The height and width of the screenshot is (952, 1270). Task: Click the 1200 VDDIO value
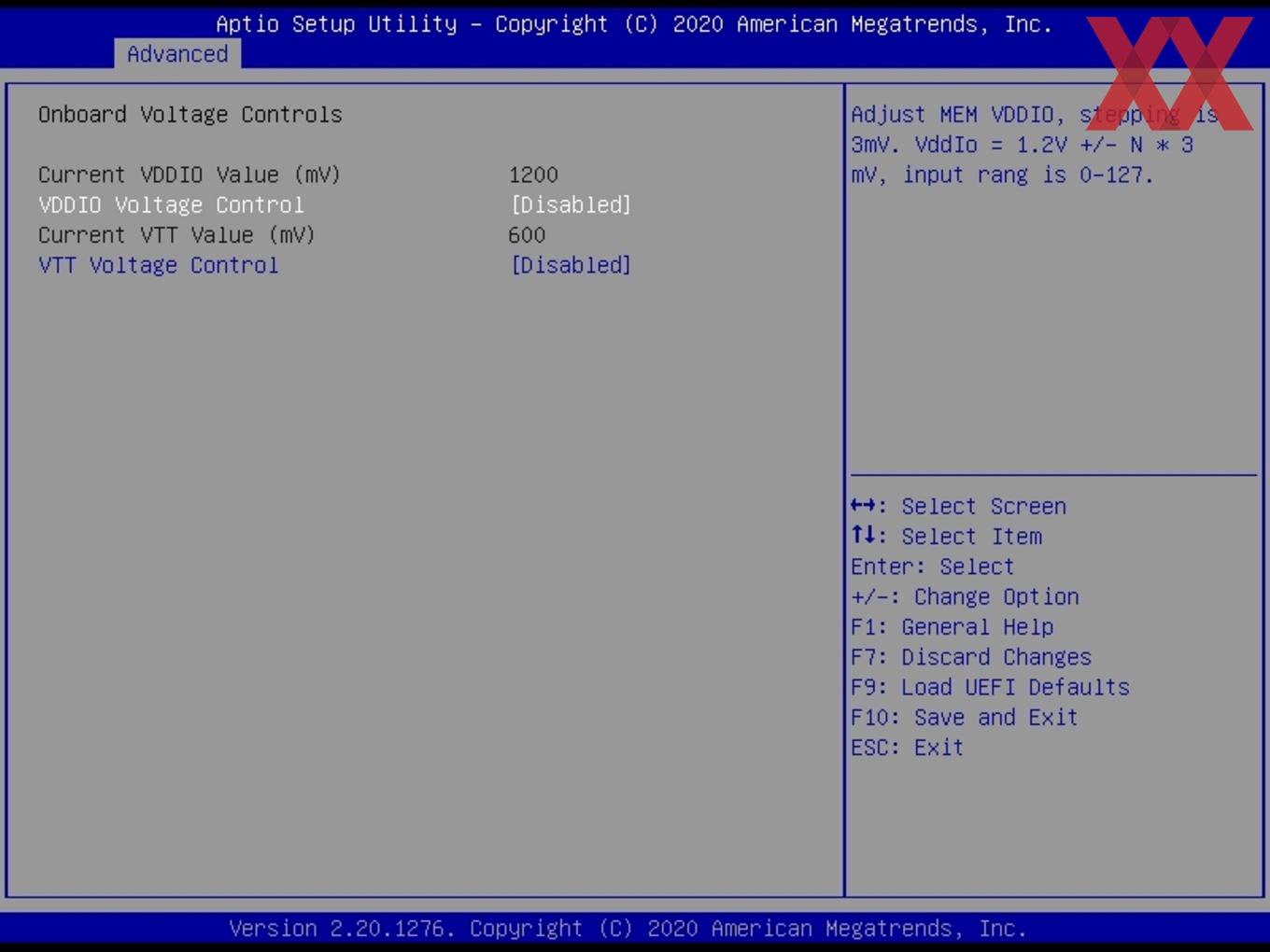(x=533, y=175)
